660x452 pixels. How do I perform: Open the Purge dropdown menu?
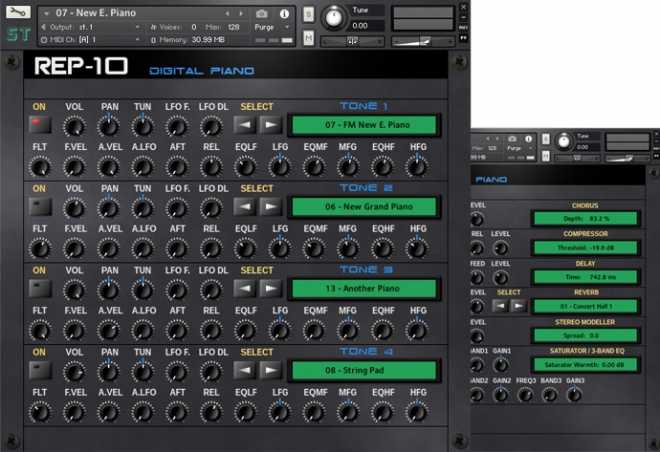click(x=271, y=27)
